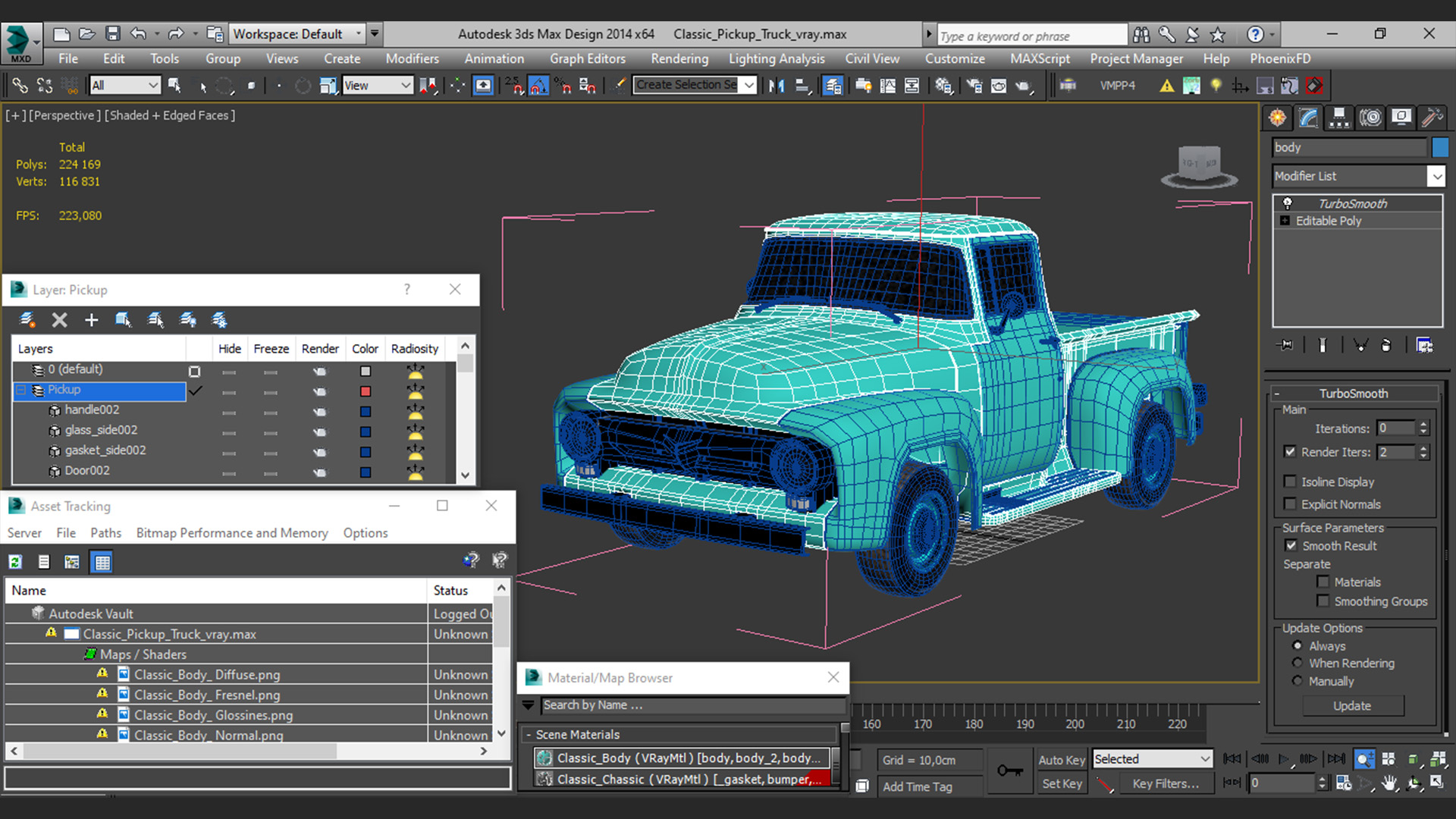Click the delete layer X icon in Layer panel

[60, 320]
